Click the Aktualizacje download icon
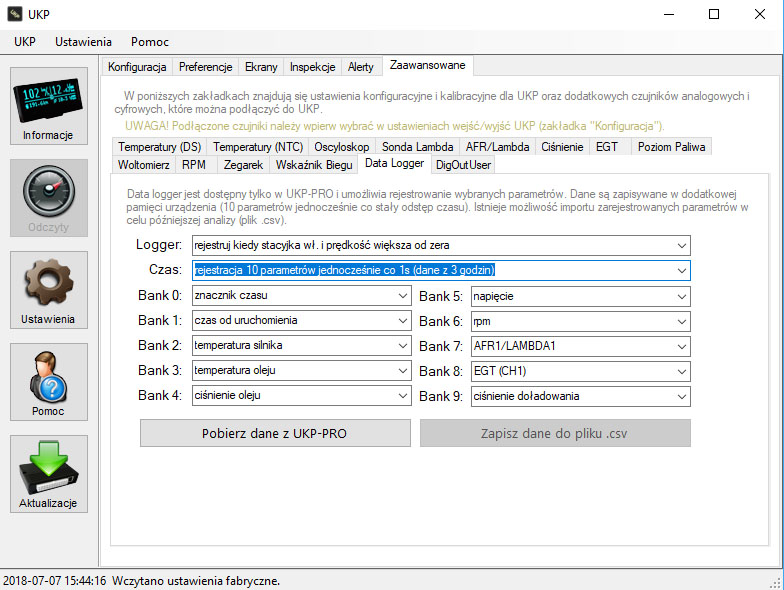 (49, 474)
